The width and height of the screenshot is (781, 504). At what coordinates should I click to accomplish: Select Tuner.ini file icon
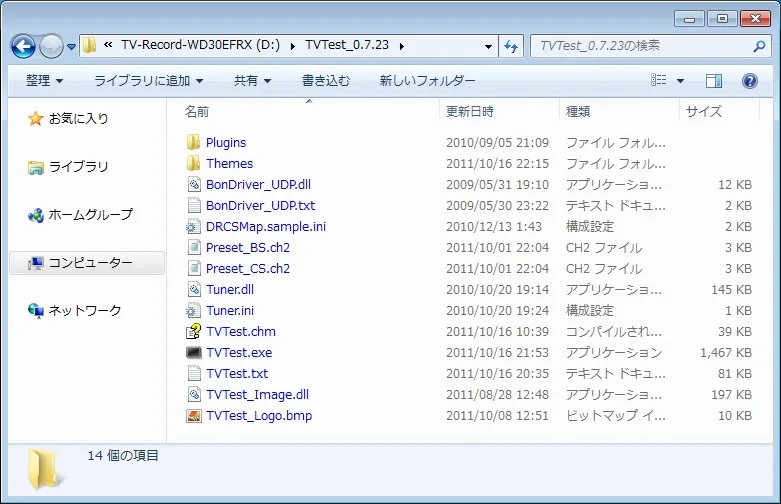193,310
